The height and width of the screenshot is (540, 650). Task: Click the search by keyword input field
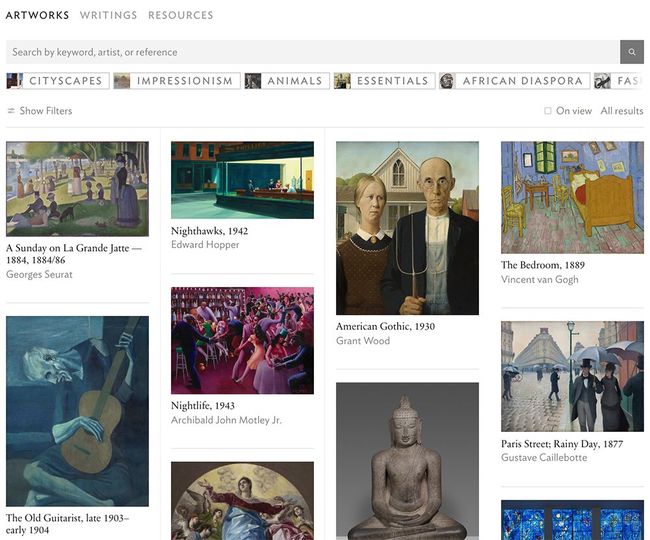pos(313,52)
